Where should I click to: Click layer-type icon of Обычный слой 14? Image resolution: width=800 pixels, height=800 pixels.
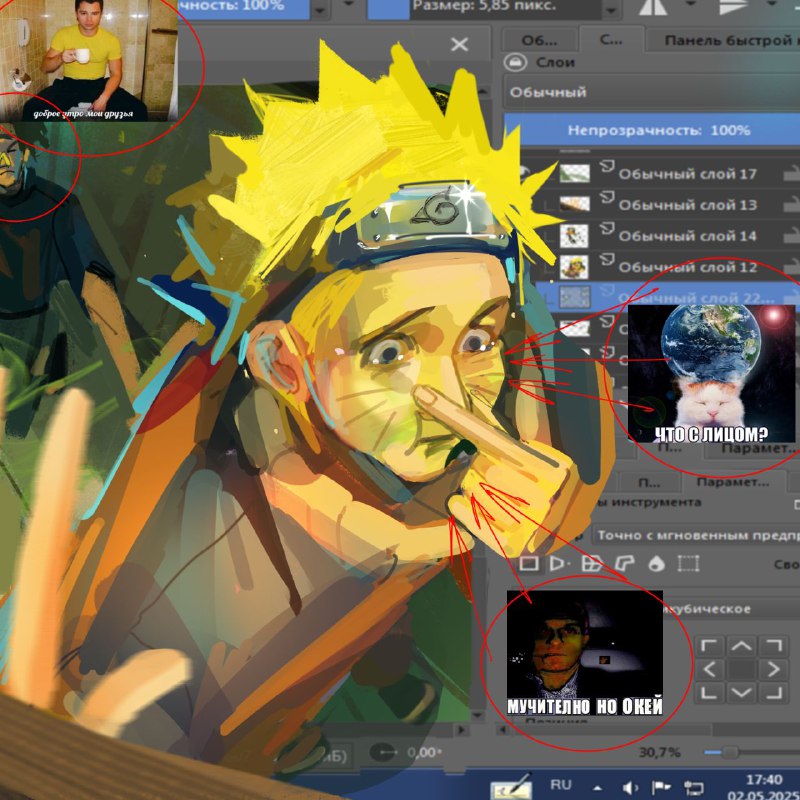click(607, 229)
